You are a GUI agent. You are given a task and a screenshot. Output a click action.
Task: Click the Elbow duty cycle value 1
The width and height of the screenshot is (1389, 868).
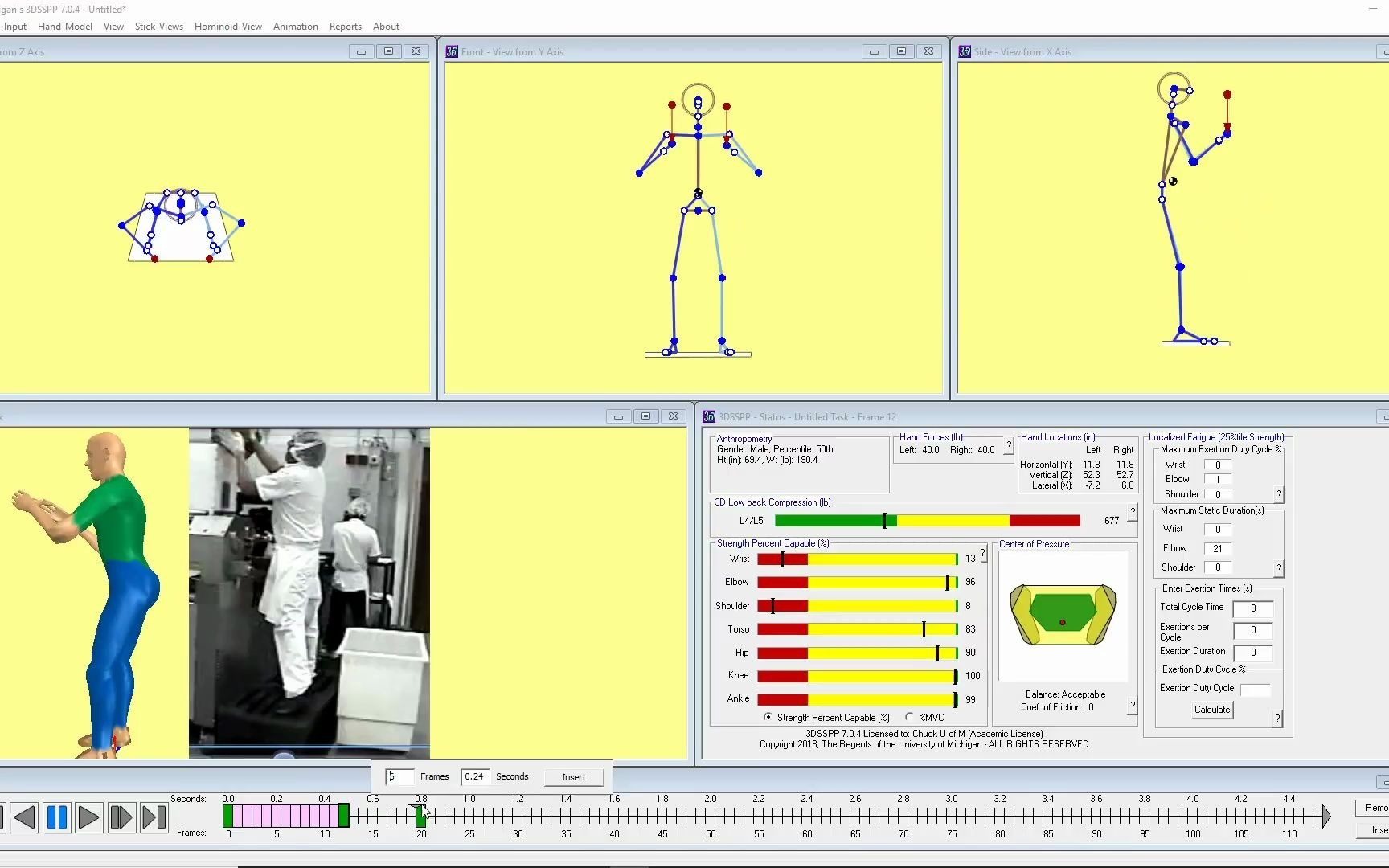(1218, 480)
